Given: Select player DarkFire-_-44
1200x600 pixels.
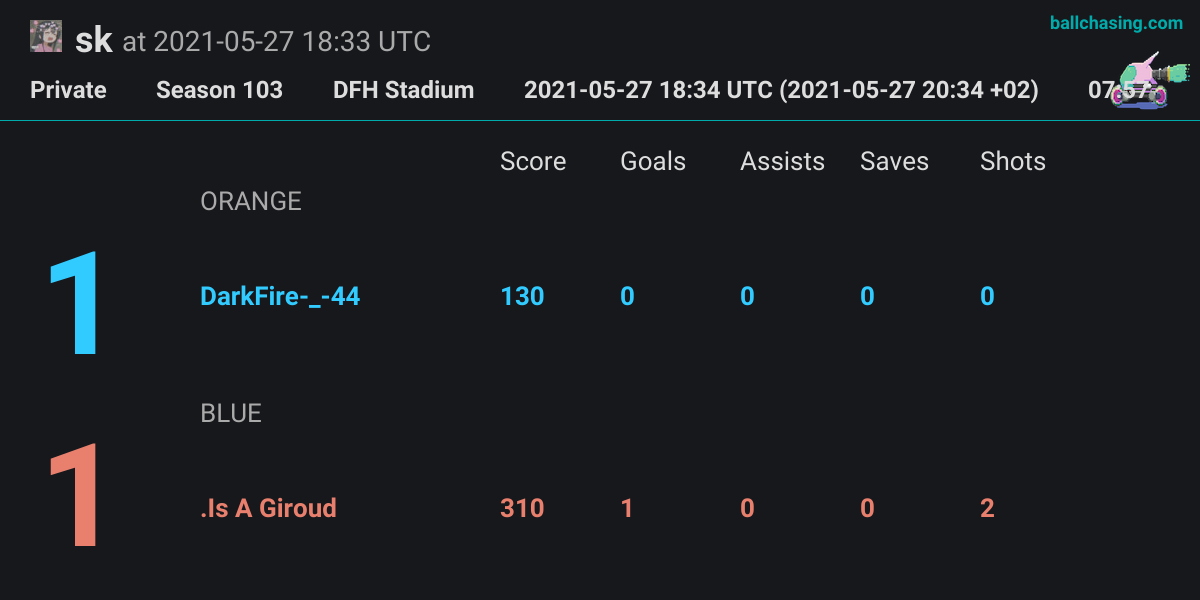Looking at the screenshot, I should (x=280, y=297).
